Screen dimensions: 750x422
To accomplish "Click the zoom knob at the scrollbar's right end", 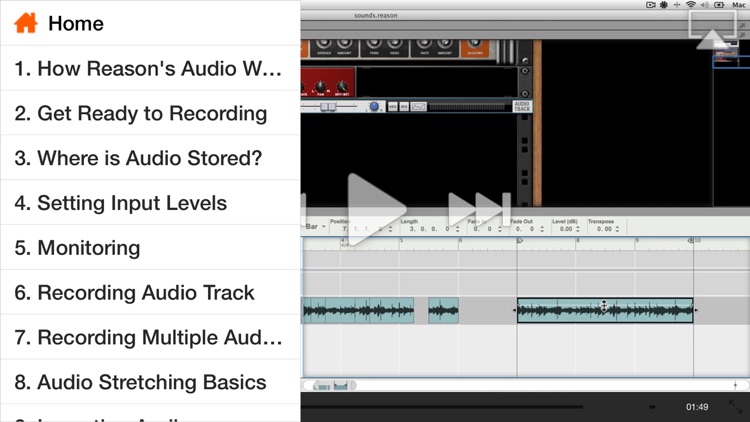I will point(735,385).
